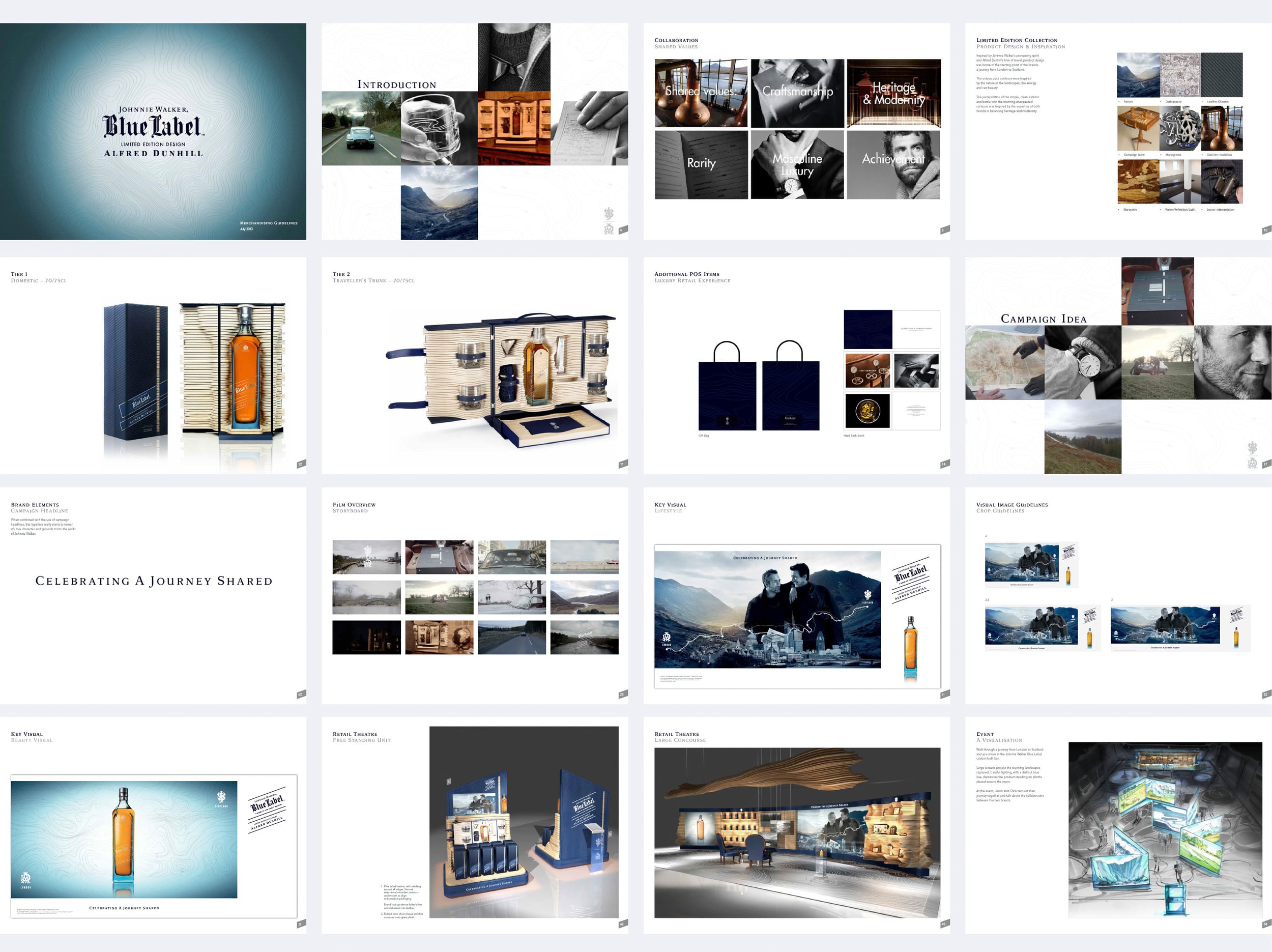Click the 'Beauty Visual' subtitle

(x=32, y=740)
